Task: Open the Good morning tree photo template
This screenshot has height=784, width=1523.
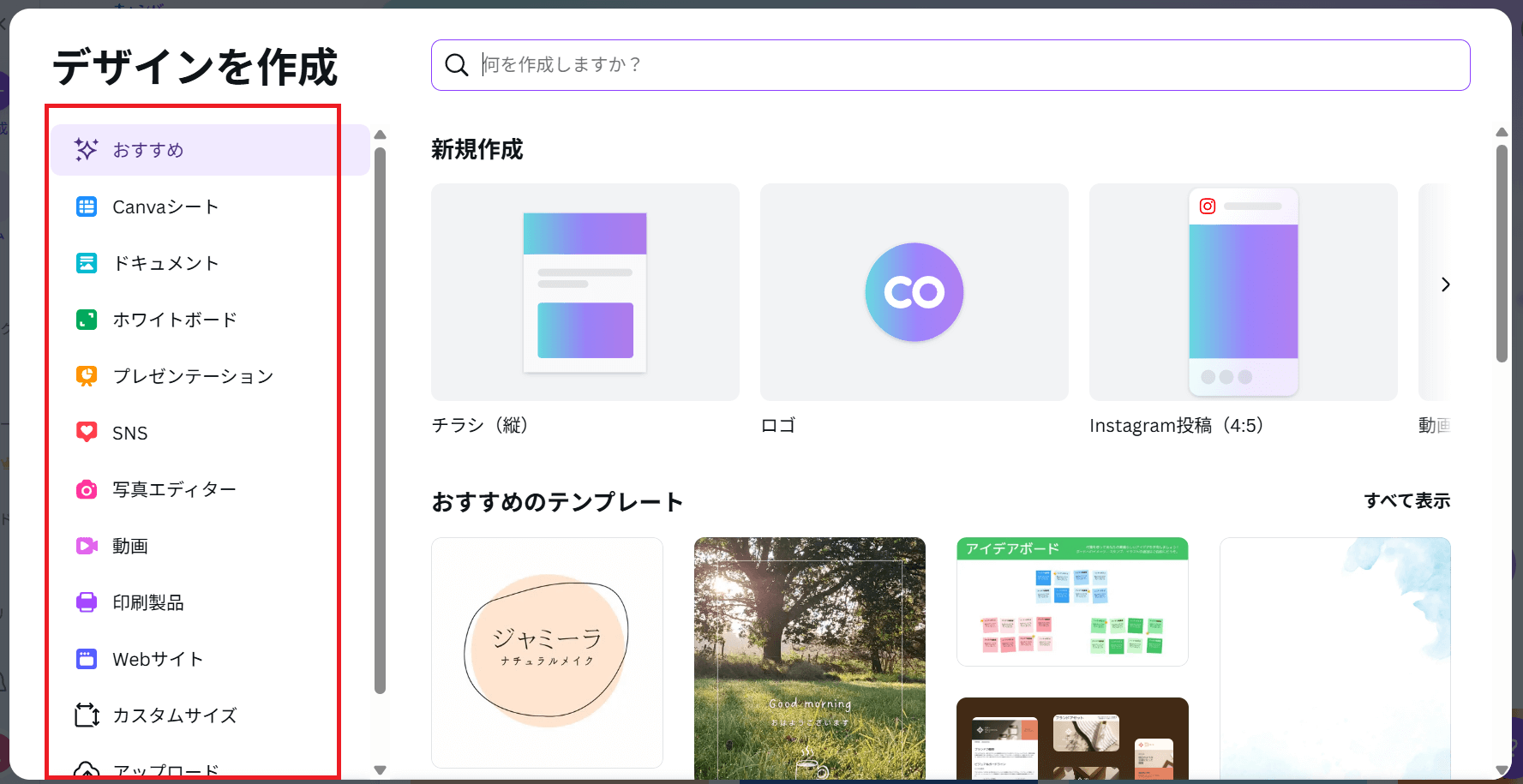Action: click(810, 658)
